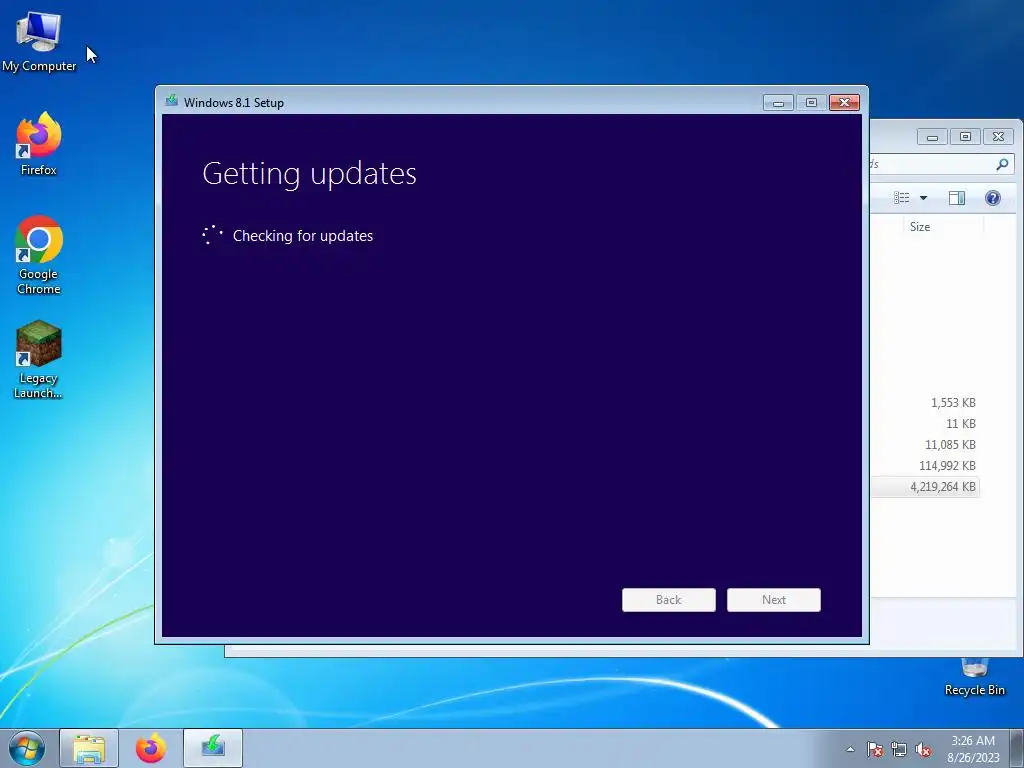1024x768 pixels.
Task: Close the background Explorer window
Action: (x=999, y=136)
